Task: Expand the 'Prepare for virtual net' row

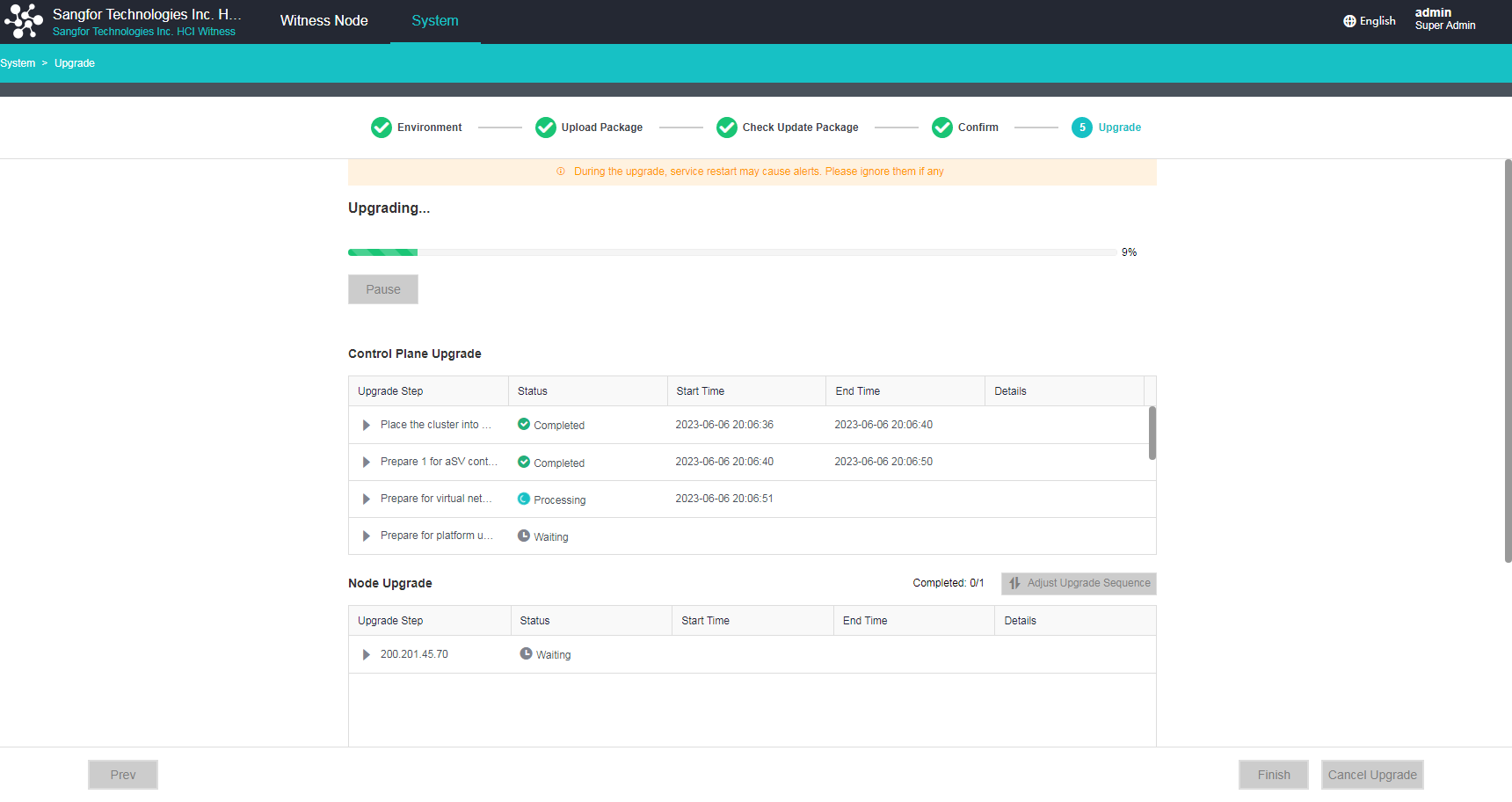Action: point(367,499)
